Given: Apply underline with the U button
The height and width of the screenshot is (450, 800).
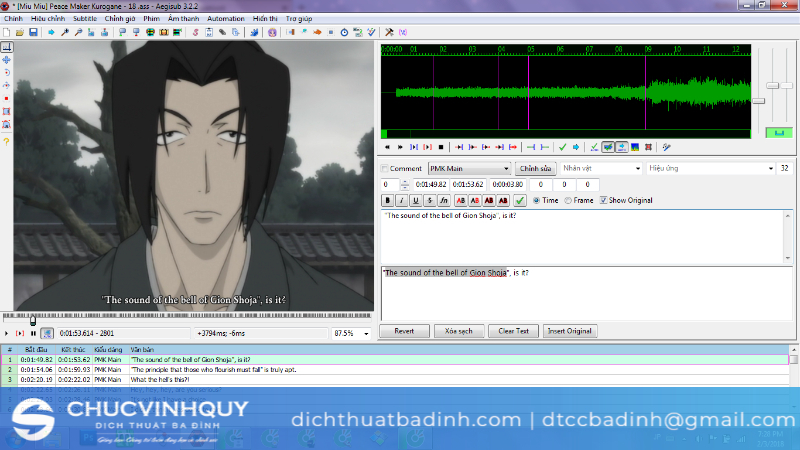Looking at the screenshot, I should pos(415,201).
